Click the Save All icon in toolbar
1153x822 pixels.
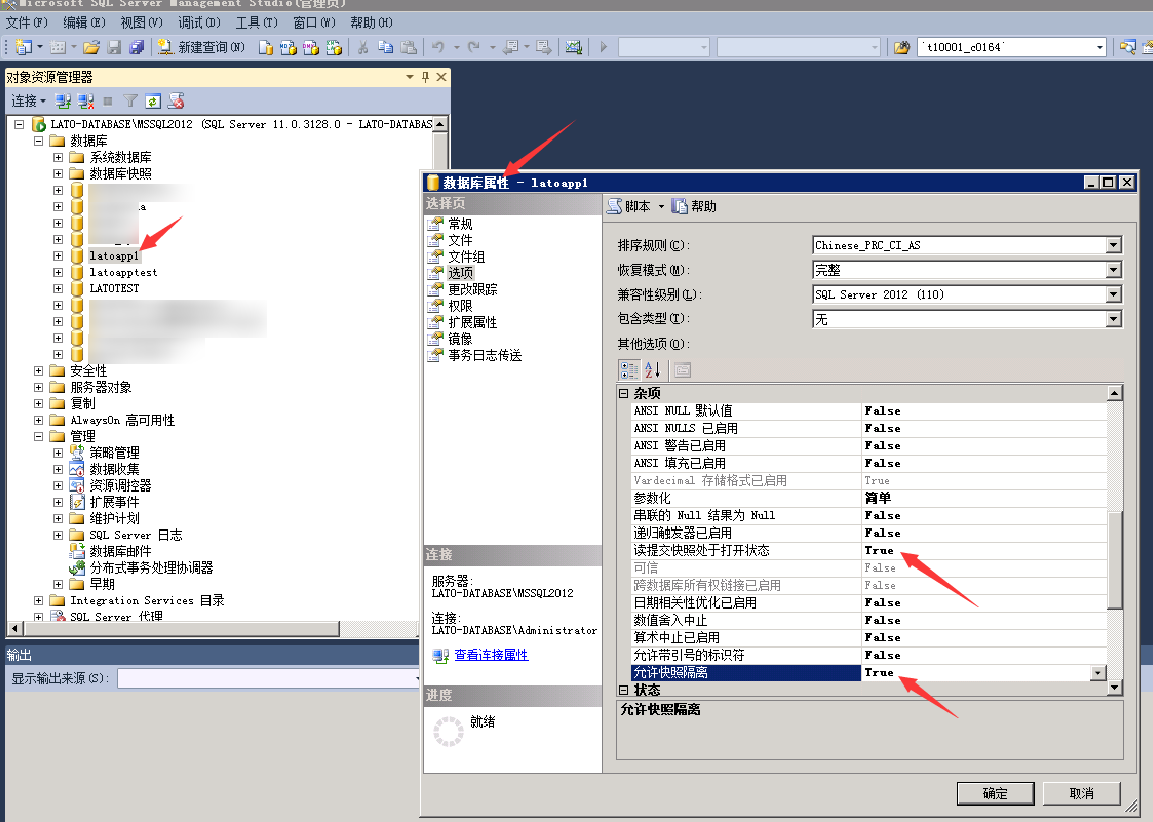tap(136, 47)
